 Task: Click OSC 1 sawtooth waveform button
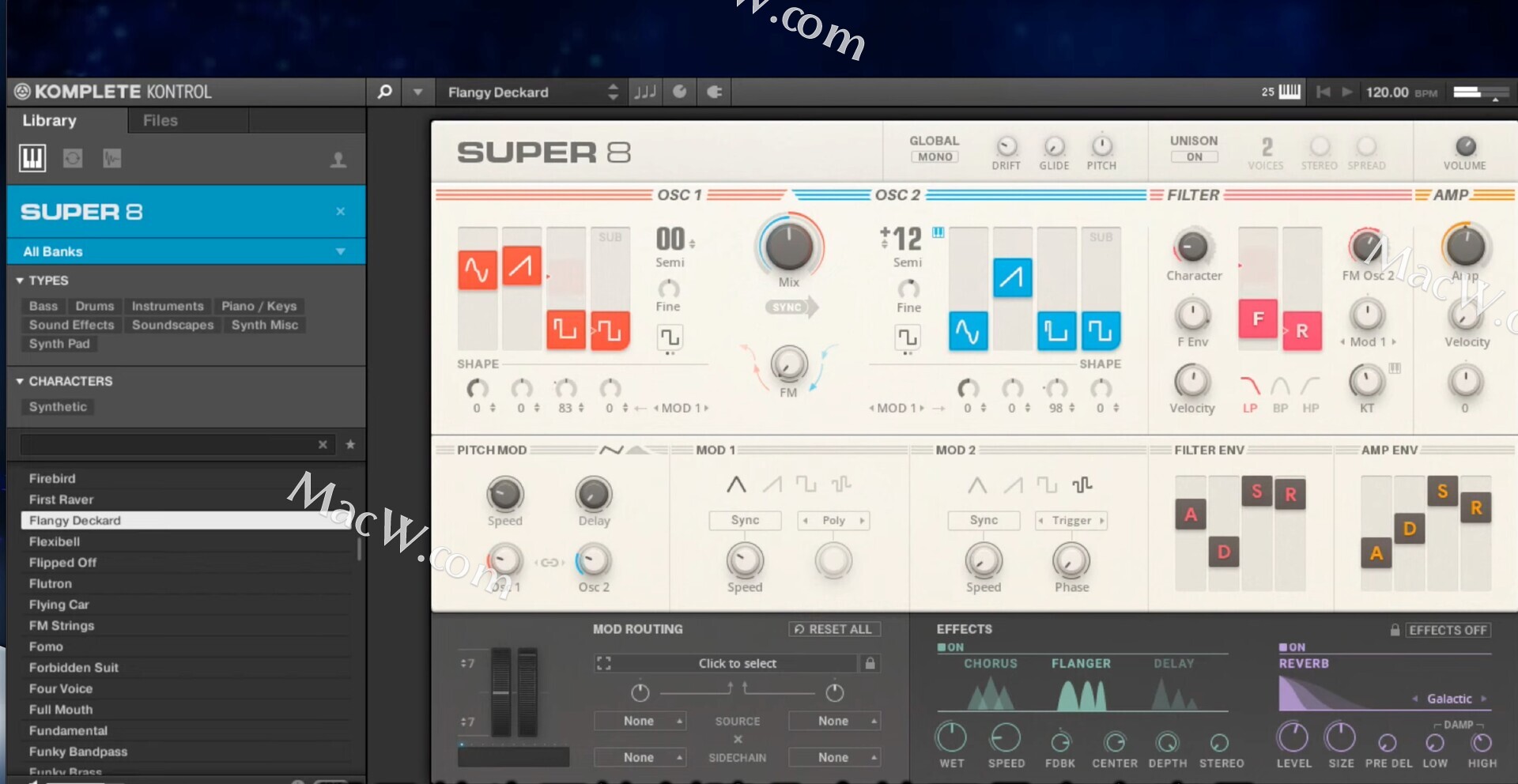522,266
